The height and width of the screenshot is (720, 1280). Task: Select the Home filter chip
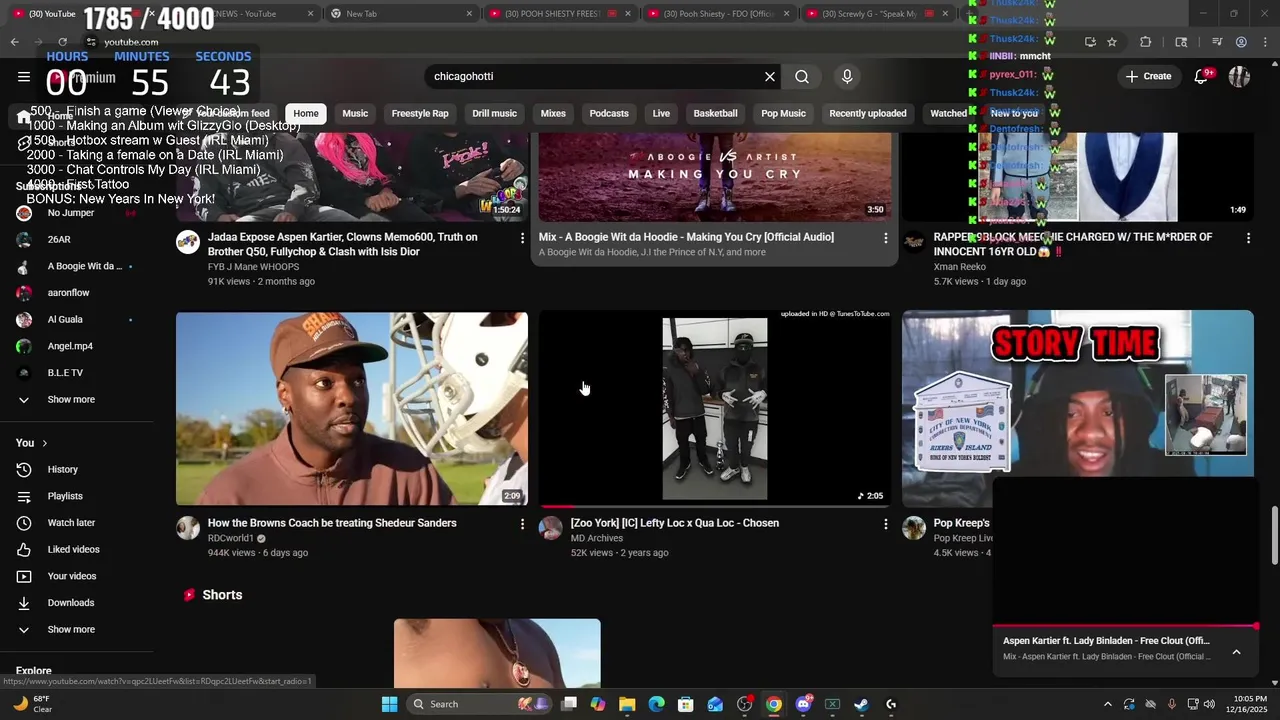pyautogui.click(x=306, y=114)
